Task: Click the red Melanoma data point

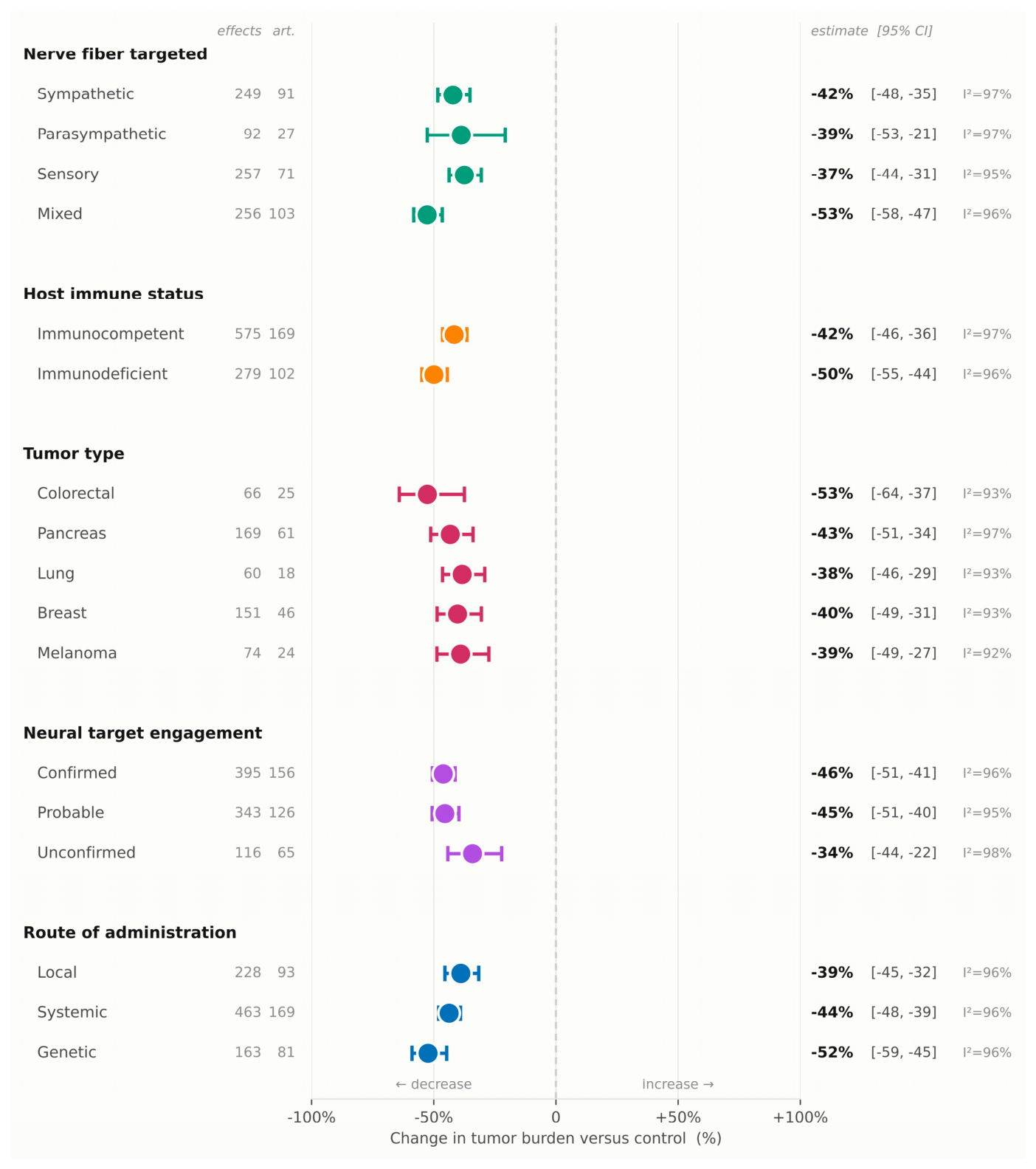Action: coord(460,654)
